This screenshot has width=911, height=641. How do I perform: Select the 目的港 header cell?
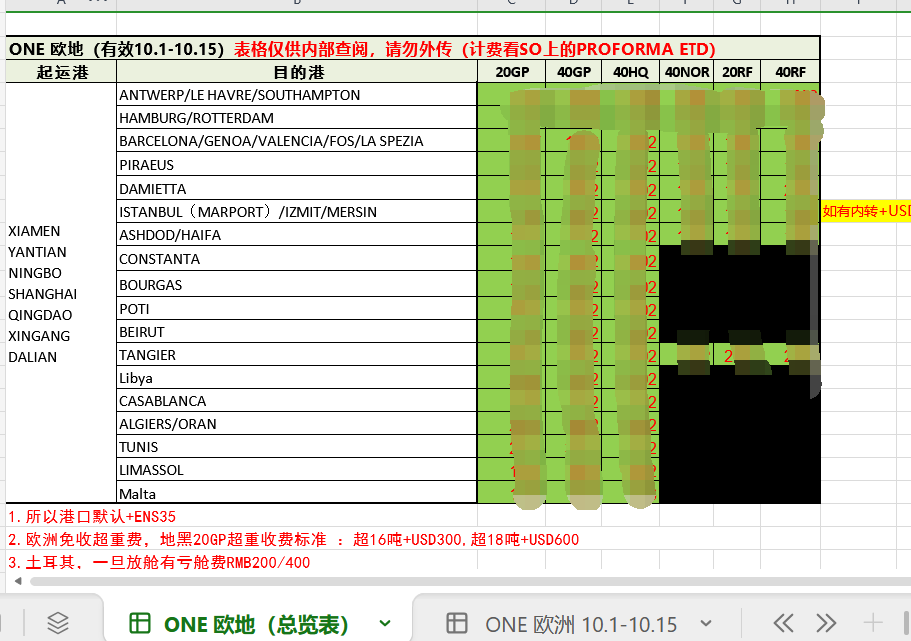coord(296,72)
